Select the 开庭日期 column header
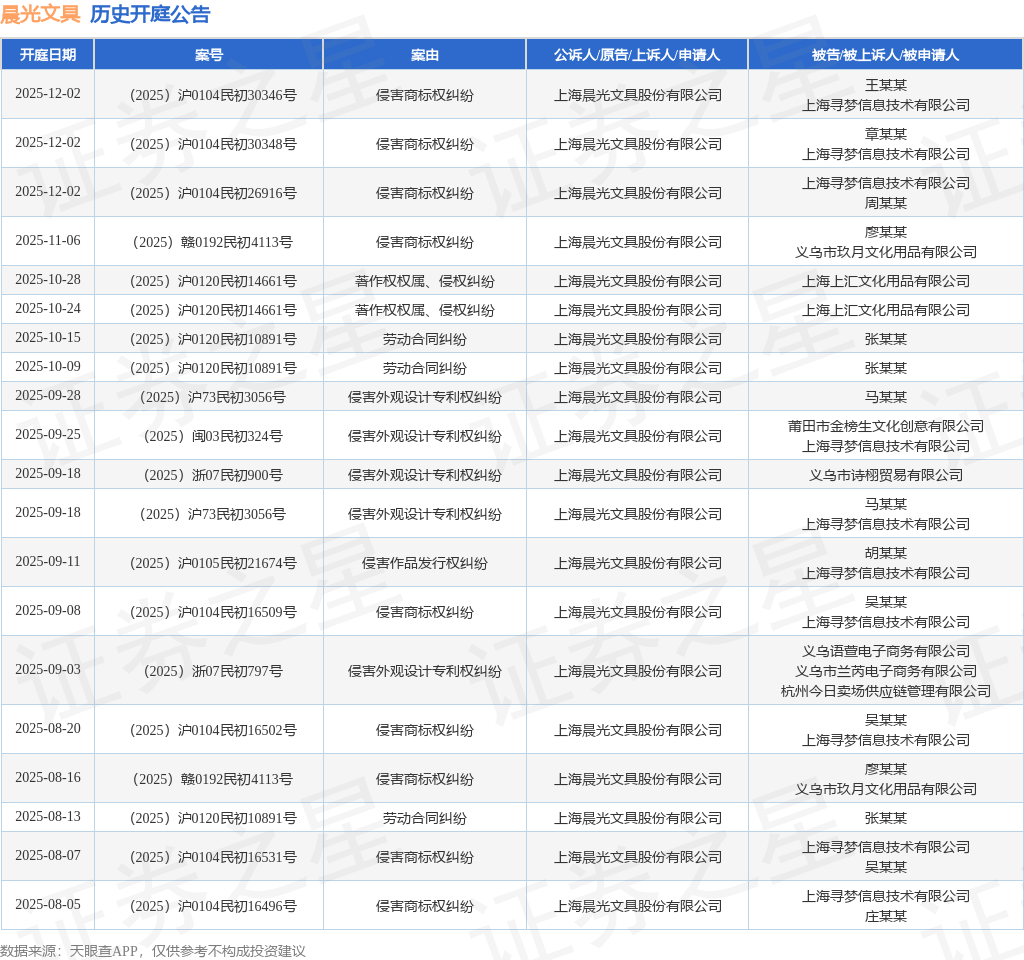 point(48,55)
